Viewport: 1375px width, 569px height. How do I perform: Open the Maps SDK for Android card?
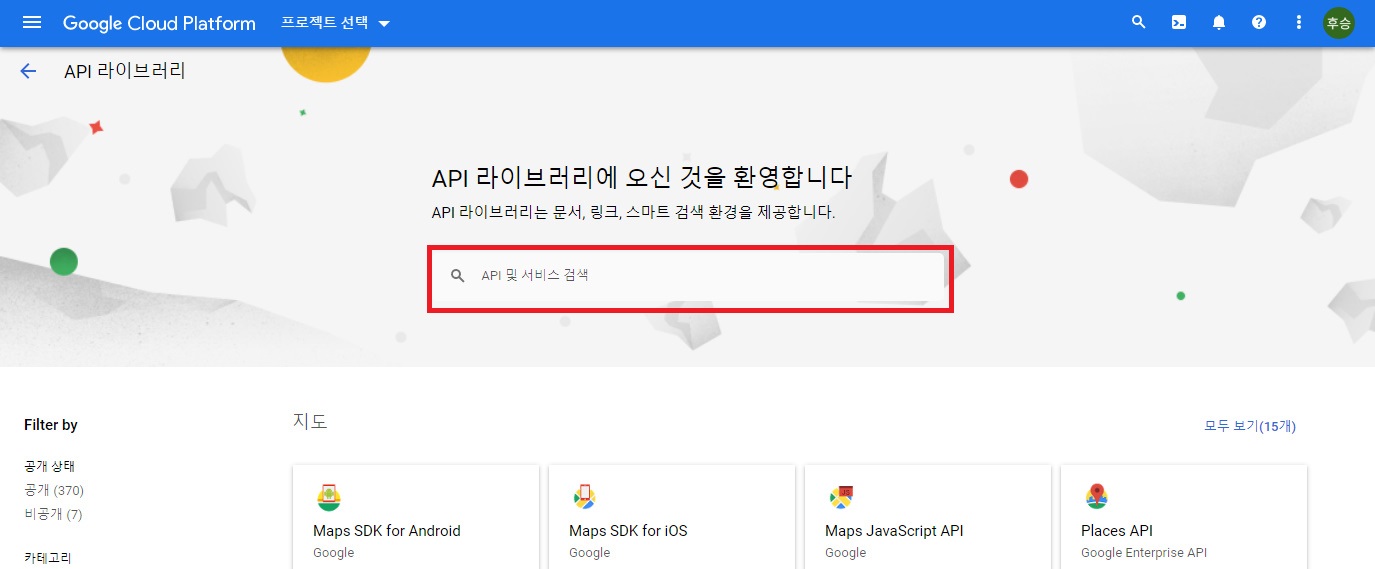(416, 517)
